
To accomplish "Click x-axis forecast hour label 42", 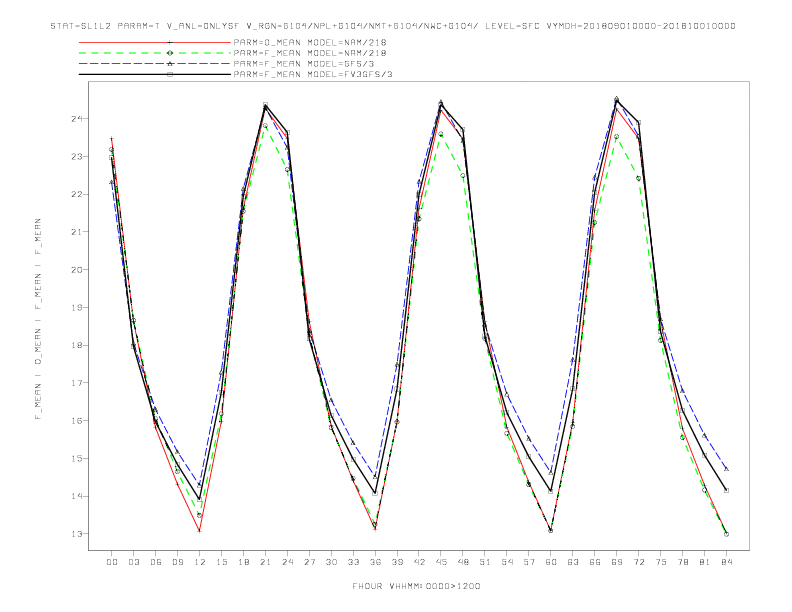I will [x=419, y=562].
